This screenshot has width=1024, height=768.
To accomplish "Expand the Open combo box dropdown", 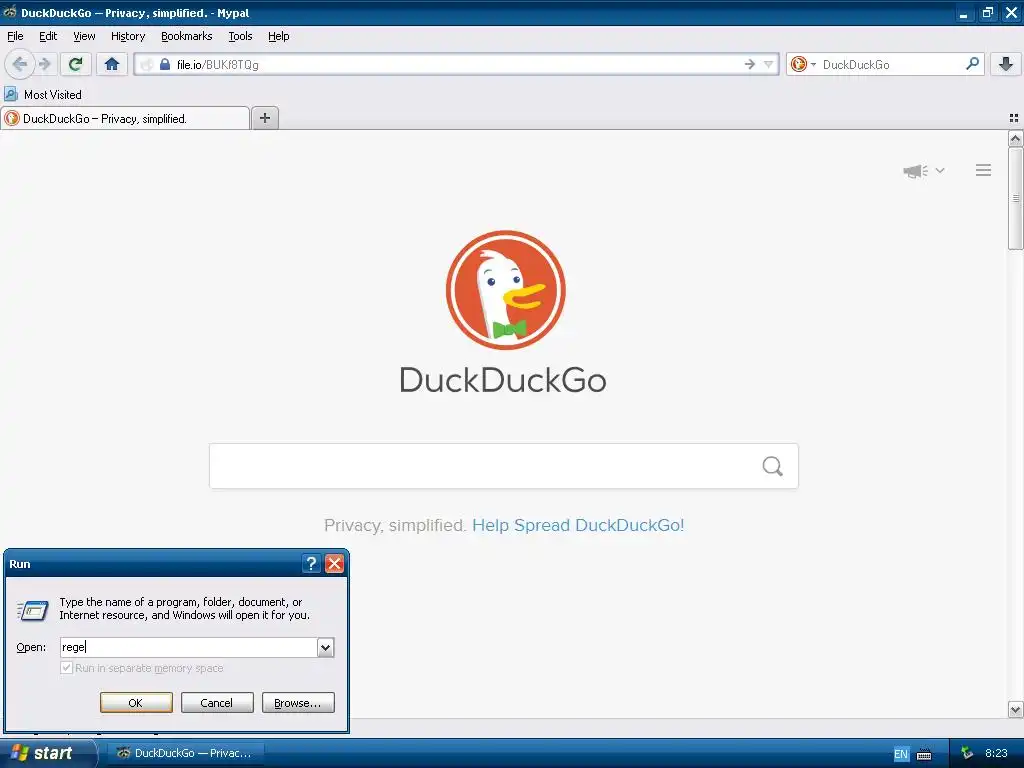I will 325,647.
